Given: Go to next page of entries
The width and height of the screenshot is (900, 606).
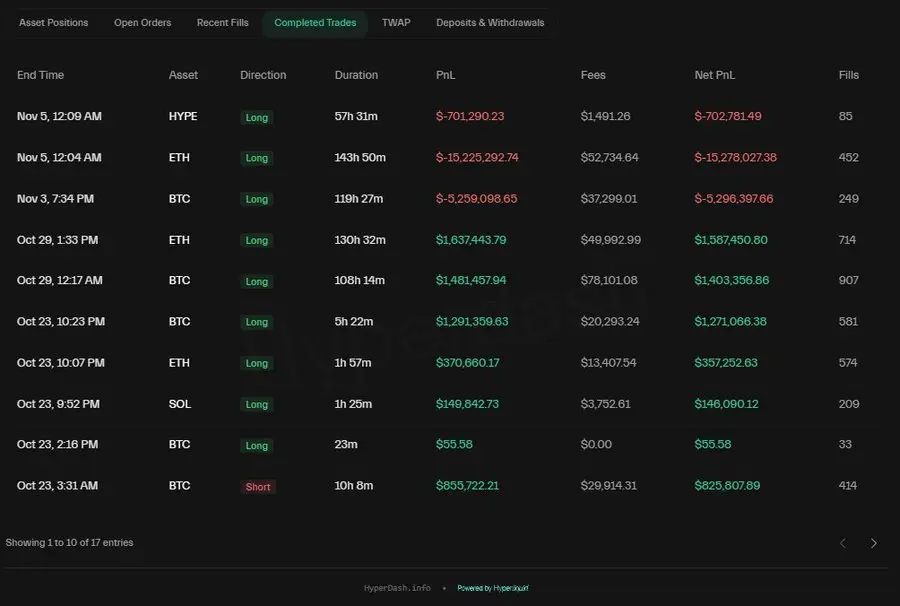Looking at the screenshot, I should 874,543.
